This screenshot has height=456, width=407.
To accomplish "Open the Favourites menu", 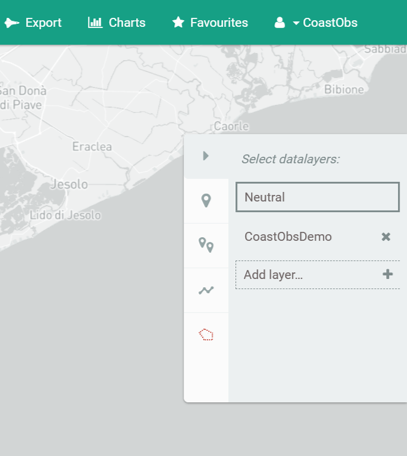I will tap(210, 23).
